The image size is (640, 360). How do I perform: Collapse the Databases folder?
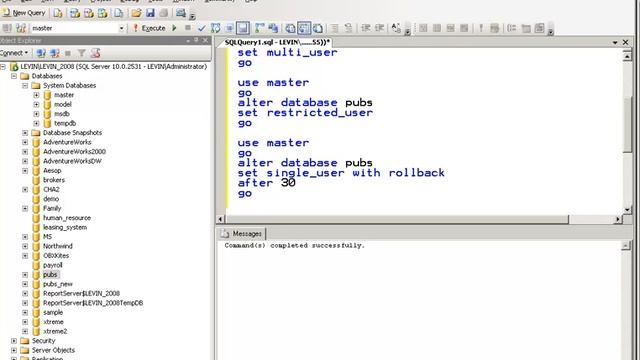(14, 76)
